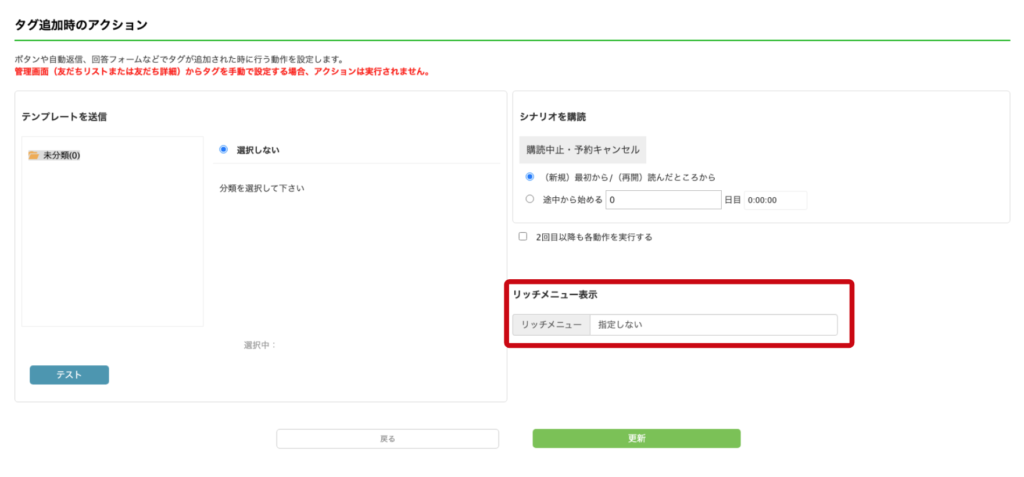The height and width of the screenshot is (477, 1024).
Task: Click the green 更新 button
Action: coord(636,438)
